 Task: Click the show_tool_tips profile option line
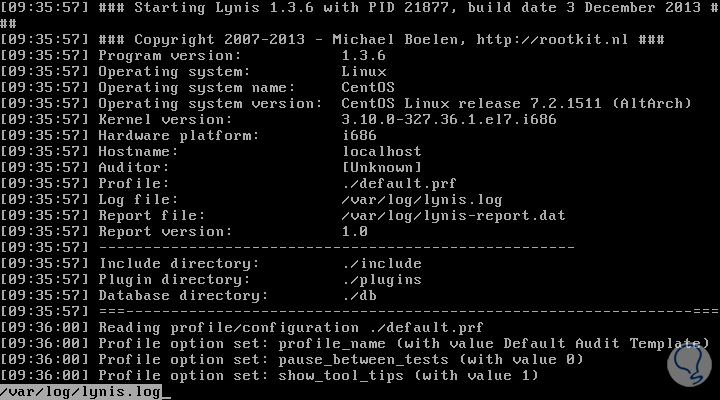click(x=318, y=376)
